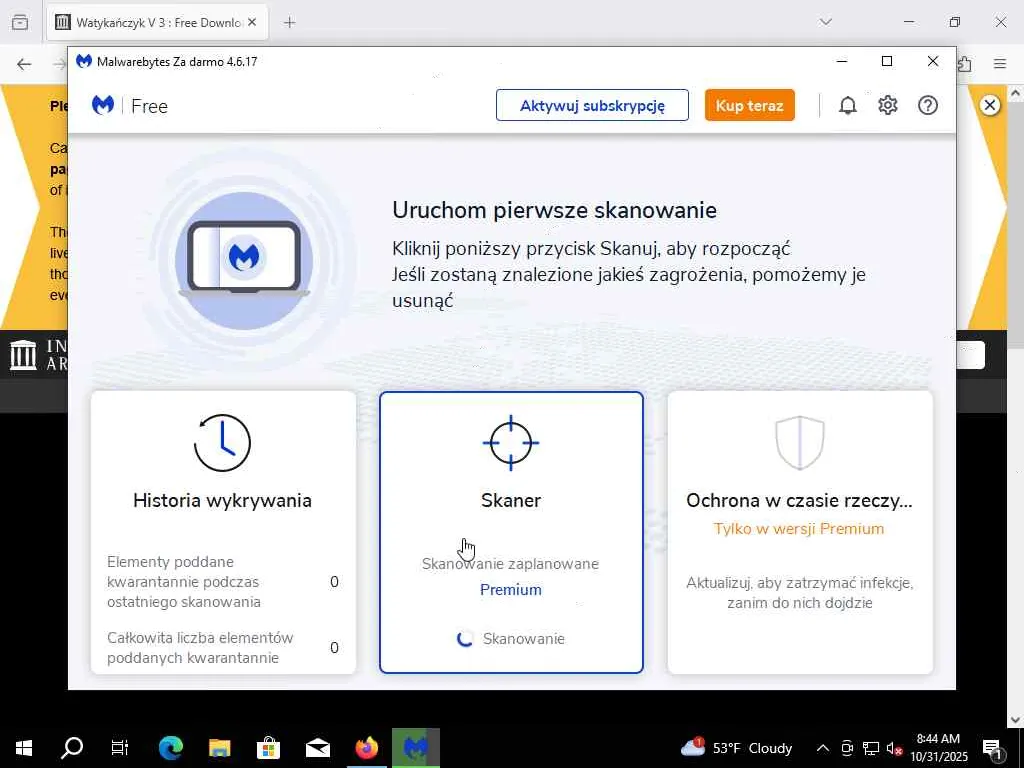This screenshot has height=768, width=1024.
Task: Click Aktywuj subskrypcję button
Action: (x=592, y=105)
